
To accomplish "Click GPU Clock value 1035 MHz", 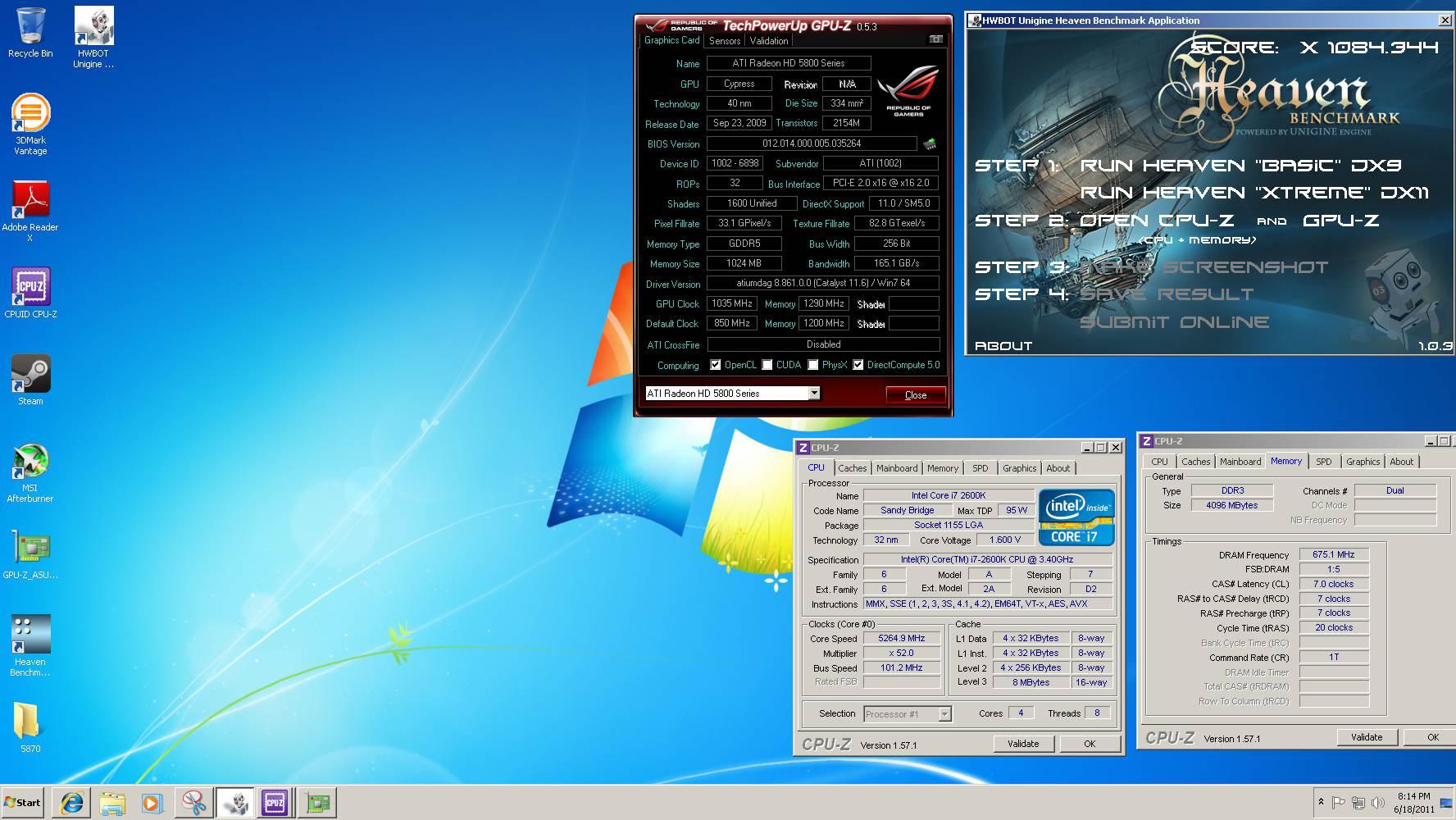I will pos(732,303).
